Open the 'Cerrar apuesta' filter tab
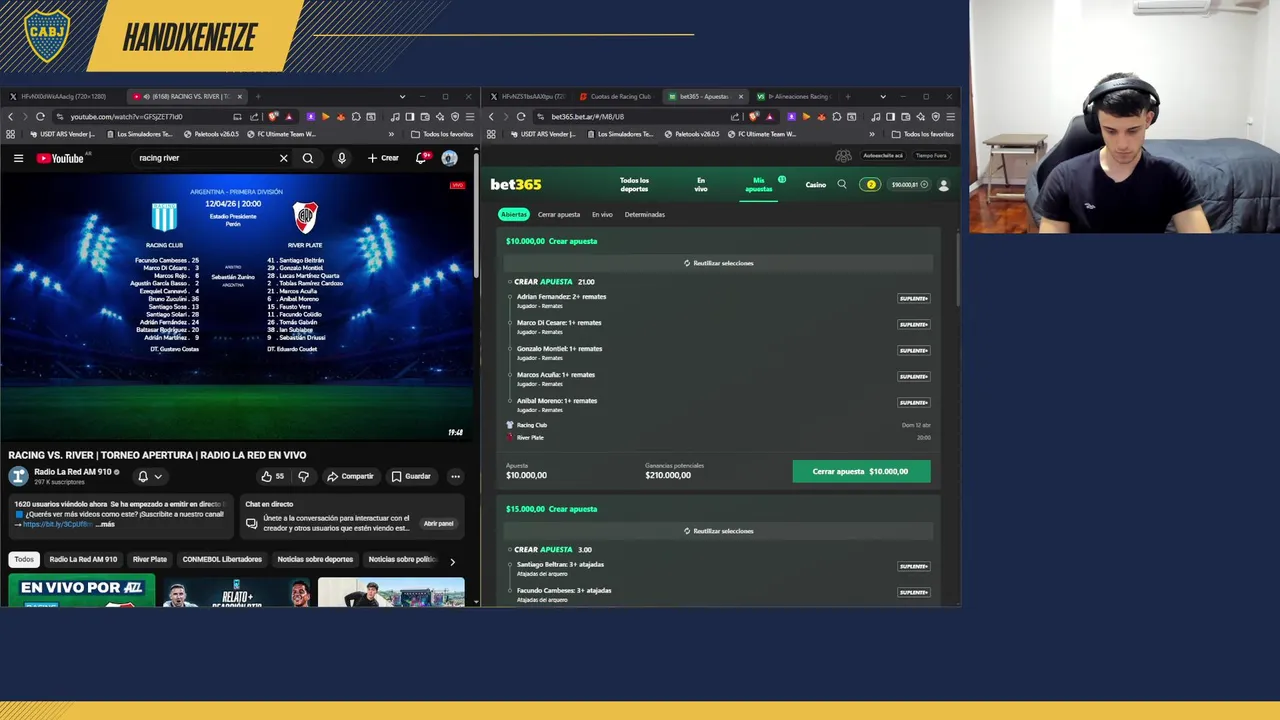 tap(559, 214)
